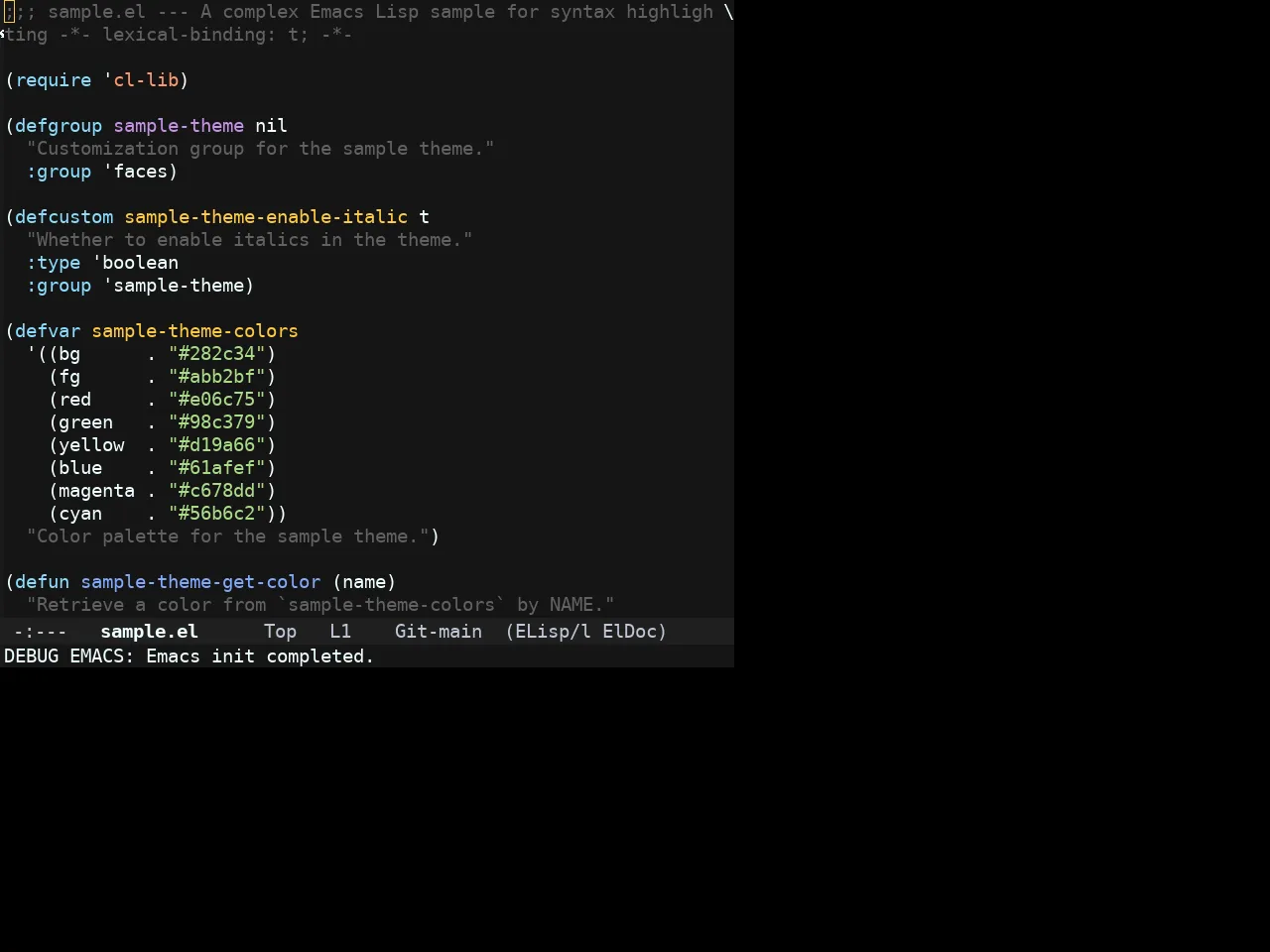1270x952 pixels.
Task: Click the docstring "Whether to enable italics in the theme."
Action: (x=249, y=240)
